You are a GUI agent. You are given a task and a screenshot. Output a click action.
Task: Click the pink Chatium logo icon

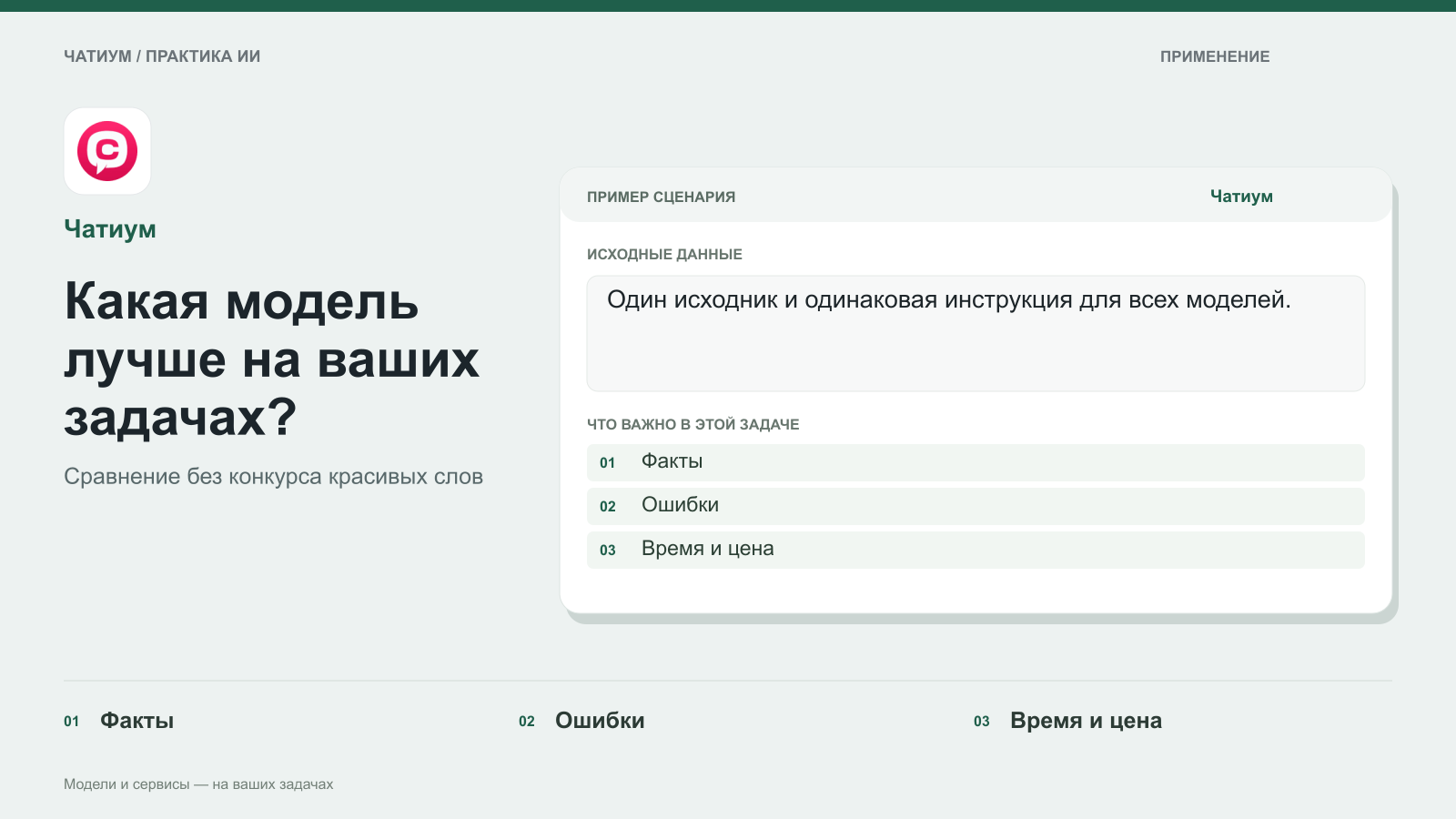107,151
